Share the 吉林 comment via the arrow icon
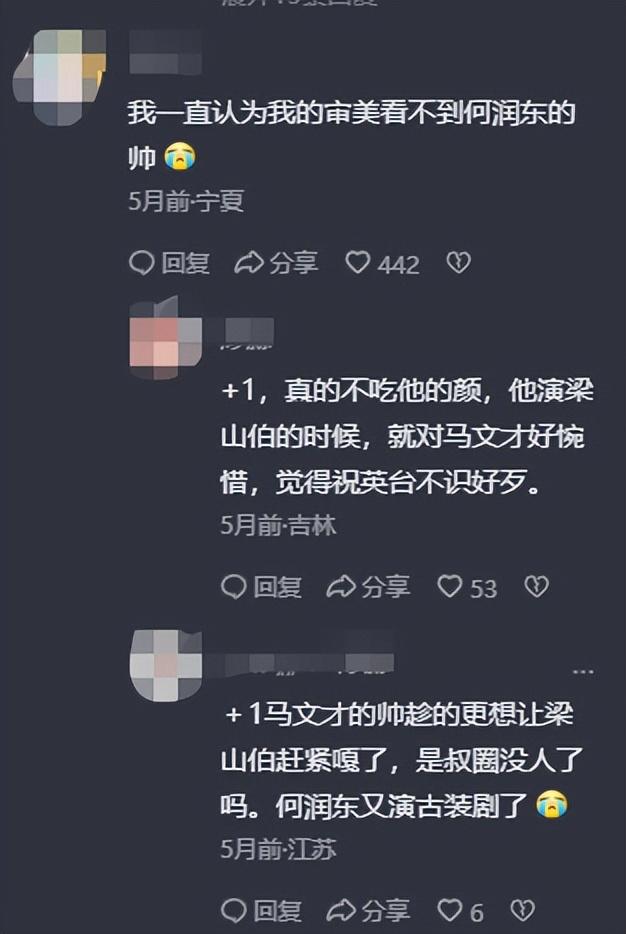The image size is (626, 934). click(341, 587)
